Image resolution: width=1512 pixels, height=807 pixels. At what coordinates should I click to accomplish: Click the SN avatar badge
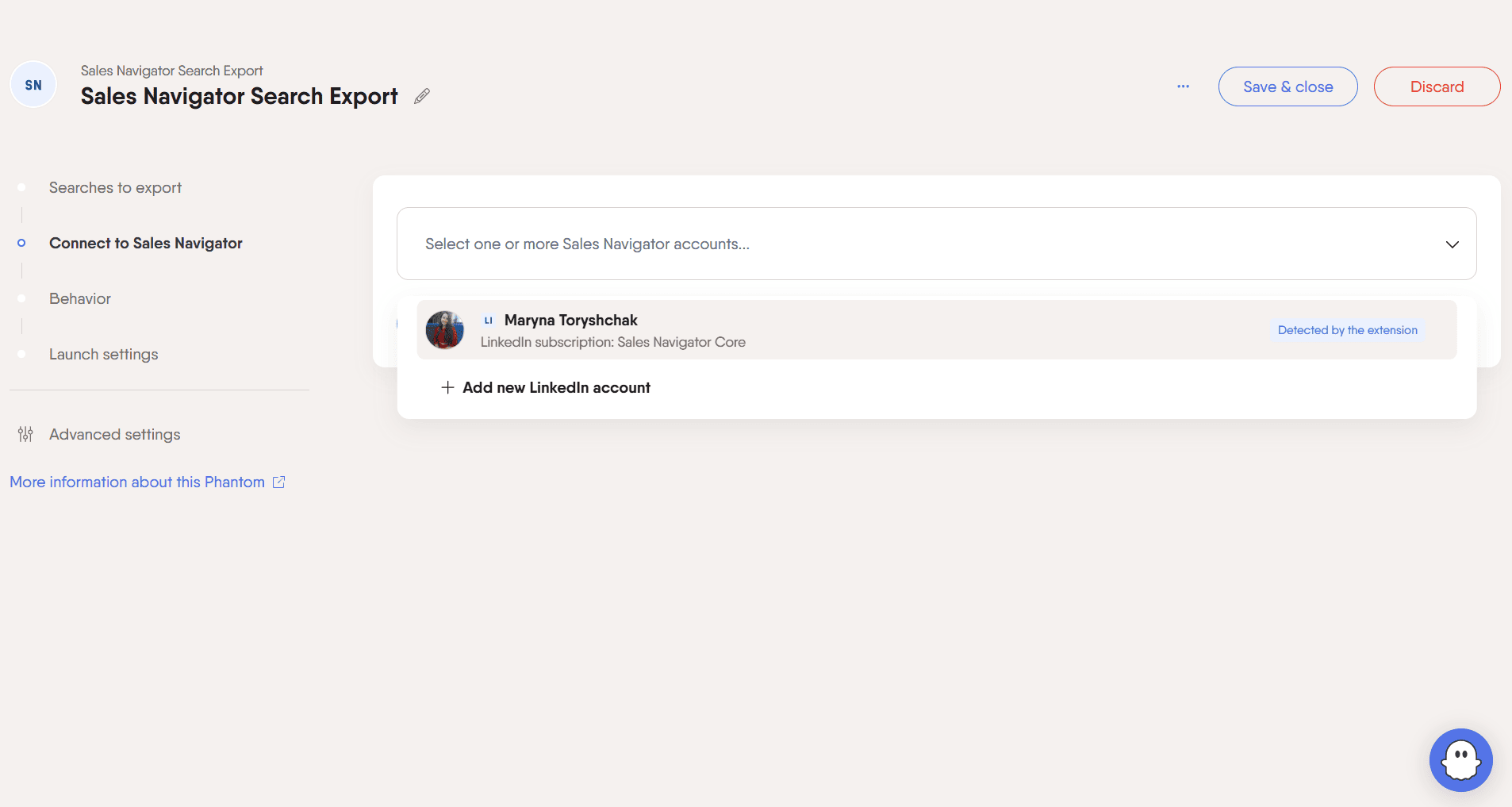point(33,85)
